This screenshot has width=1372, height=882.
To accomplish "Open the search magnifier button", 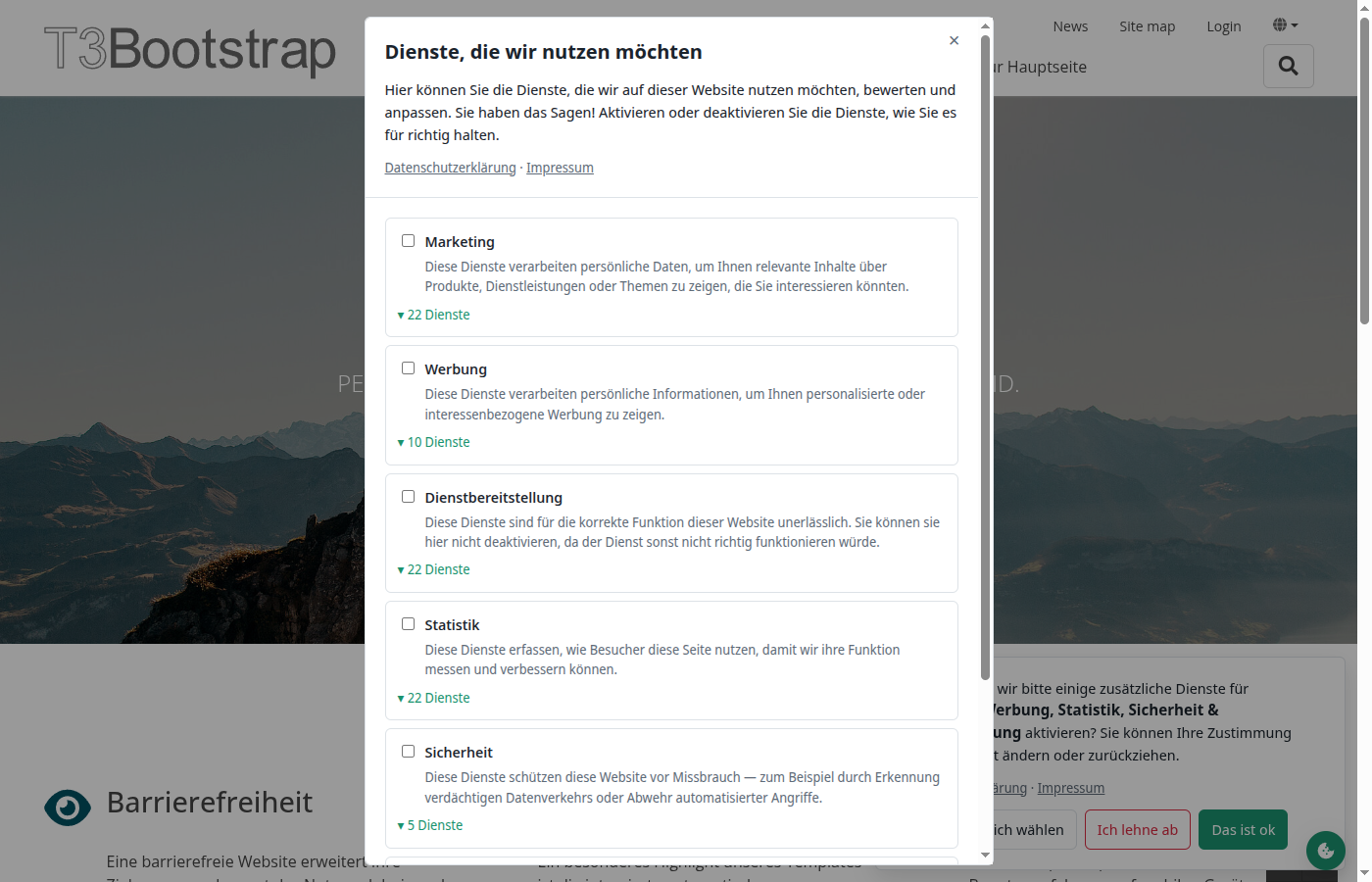I will pos(1289,66).
